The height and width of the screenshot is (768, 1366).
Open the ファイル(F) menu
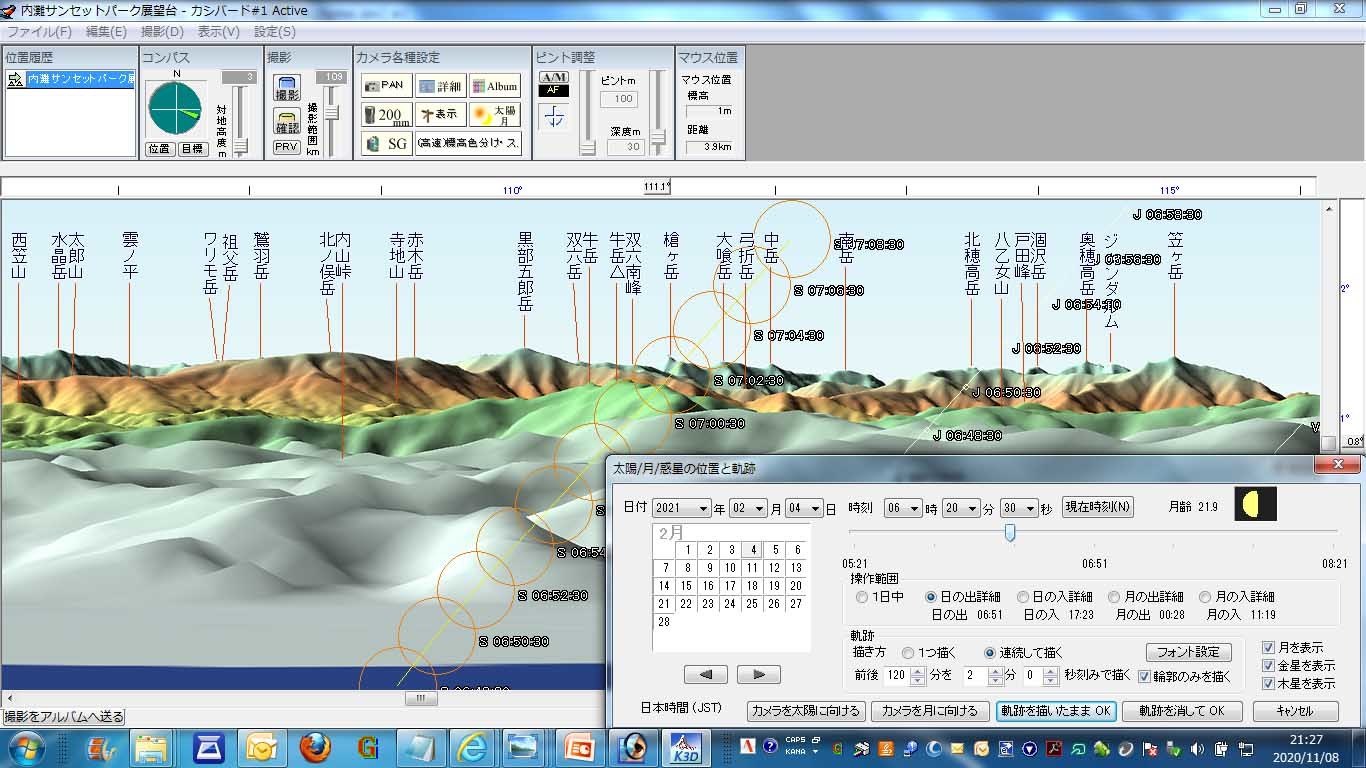point(39,32)
